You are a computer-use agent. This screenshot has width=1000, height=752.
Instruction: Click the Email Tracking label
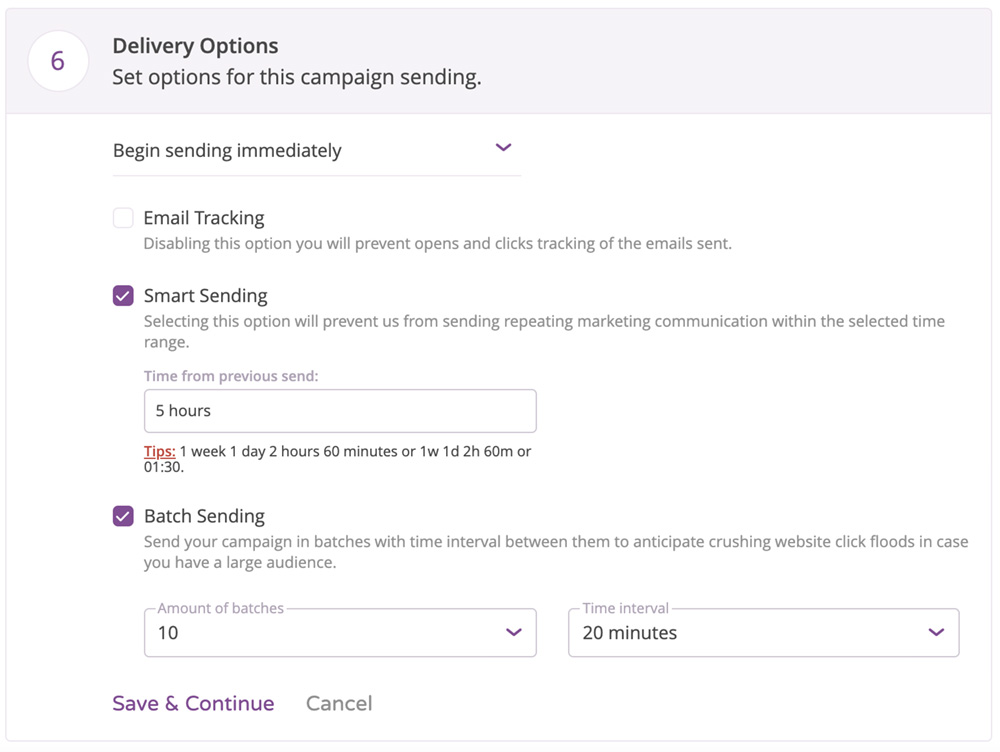(x=204, y=218)
